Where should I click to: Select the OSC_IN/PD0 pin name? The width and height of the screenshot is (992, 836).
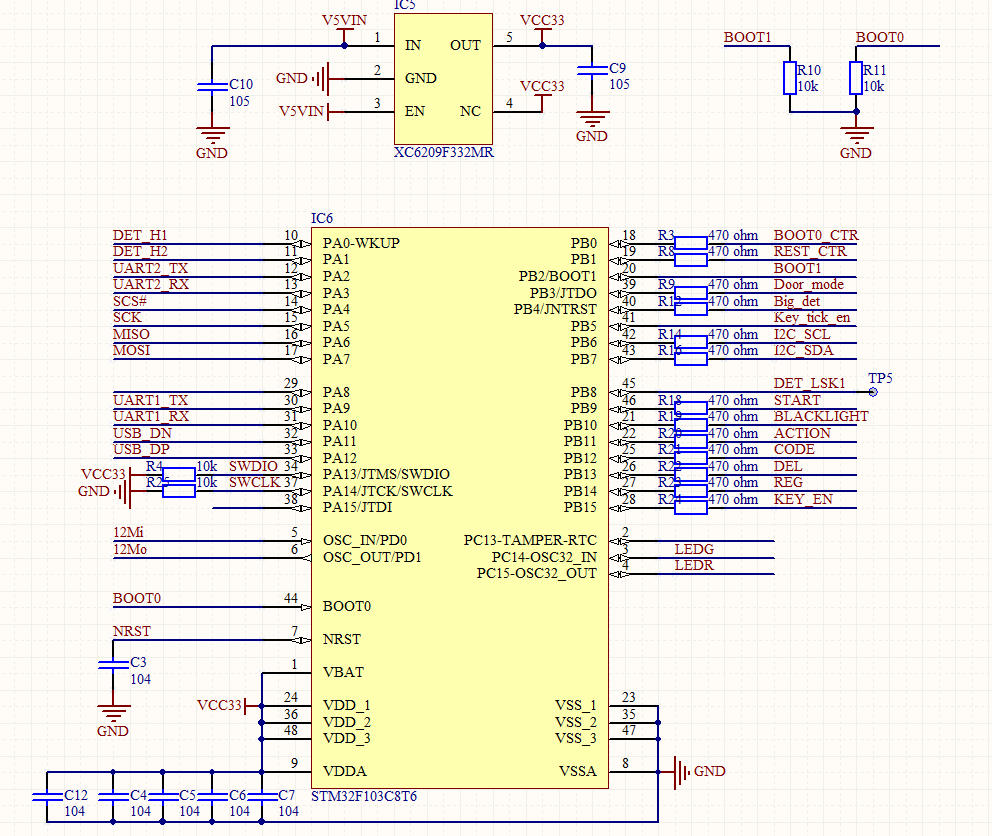pos(365,540)
